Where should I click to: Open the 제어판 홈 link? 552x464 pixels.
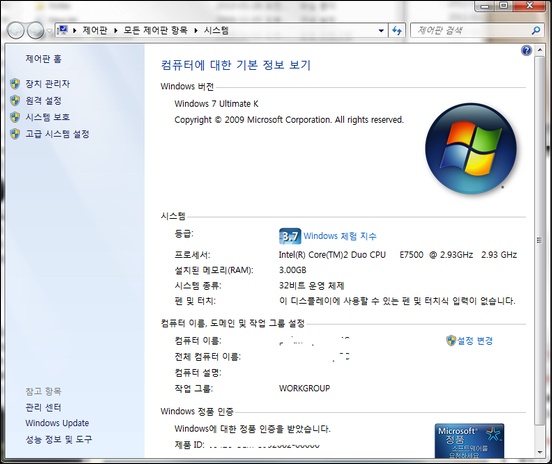coord(43,59)
